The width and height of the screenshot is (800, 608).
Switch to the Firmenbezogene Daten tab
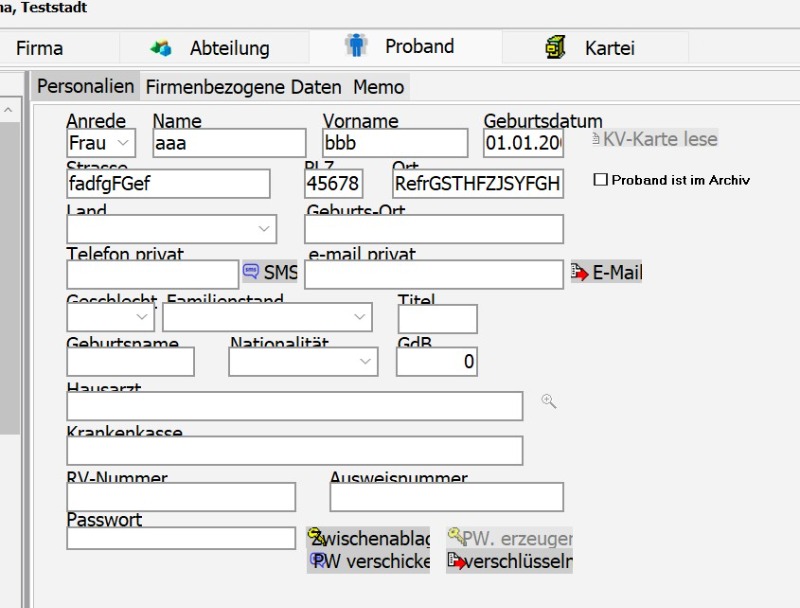pos(243,87)
